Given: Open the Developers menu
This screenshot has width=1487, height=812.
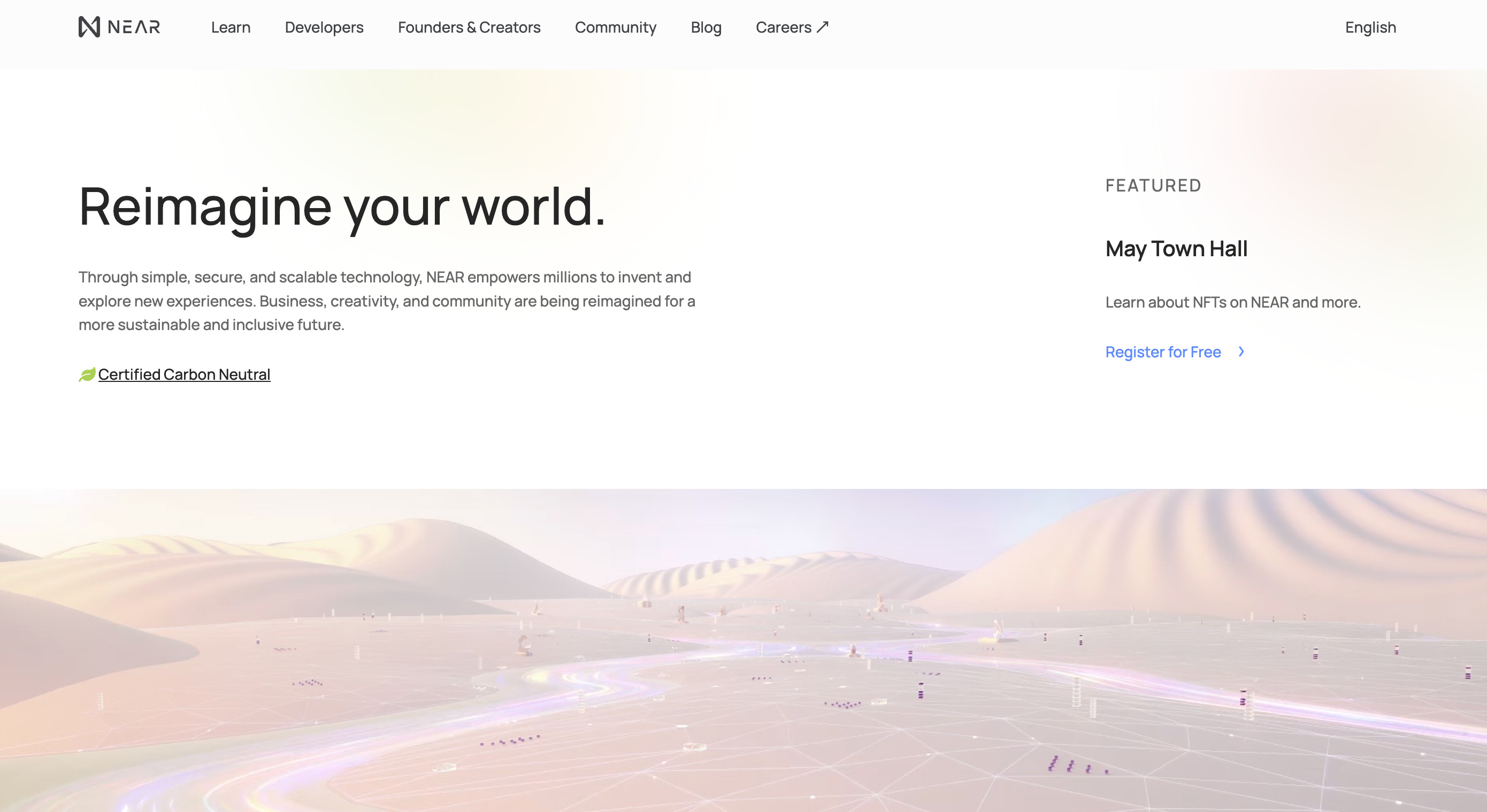Looking at the screenshot, I should (x=324, y=27).
